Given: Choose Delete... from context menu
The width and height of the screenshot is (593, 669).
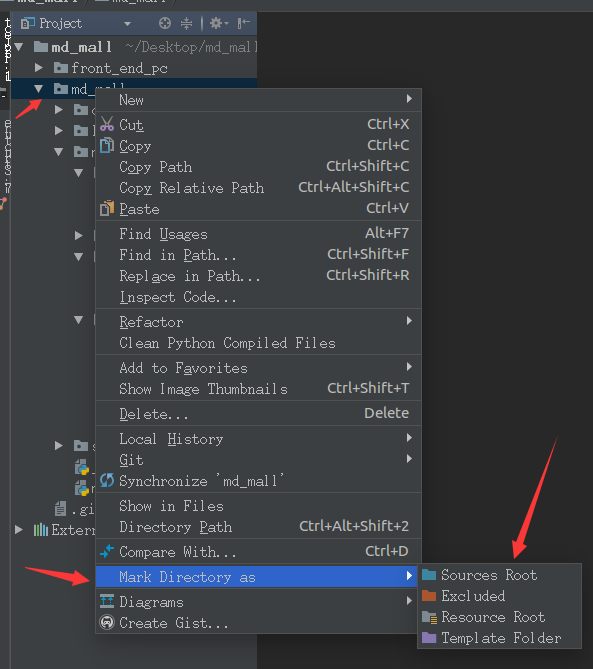Looking at the screenshot, I should coord(259,413).
